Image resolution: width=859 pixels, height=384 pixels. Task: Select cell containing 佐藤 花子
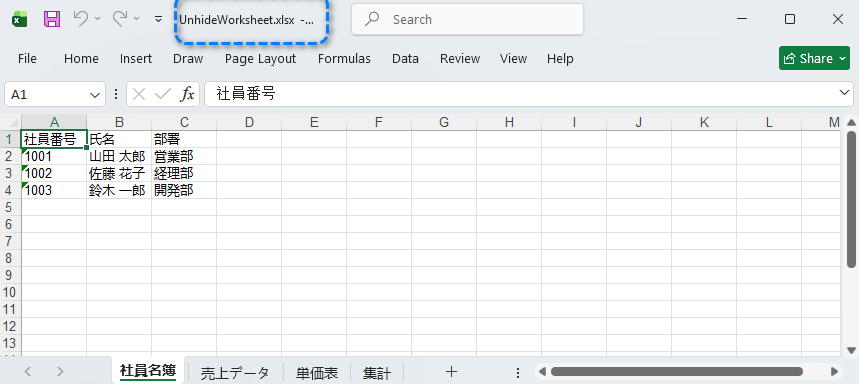point(119,173)
